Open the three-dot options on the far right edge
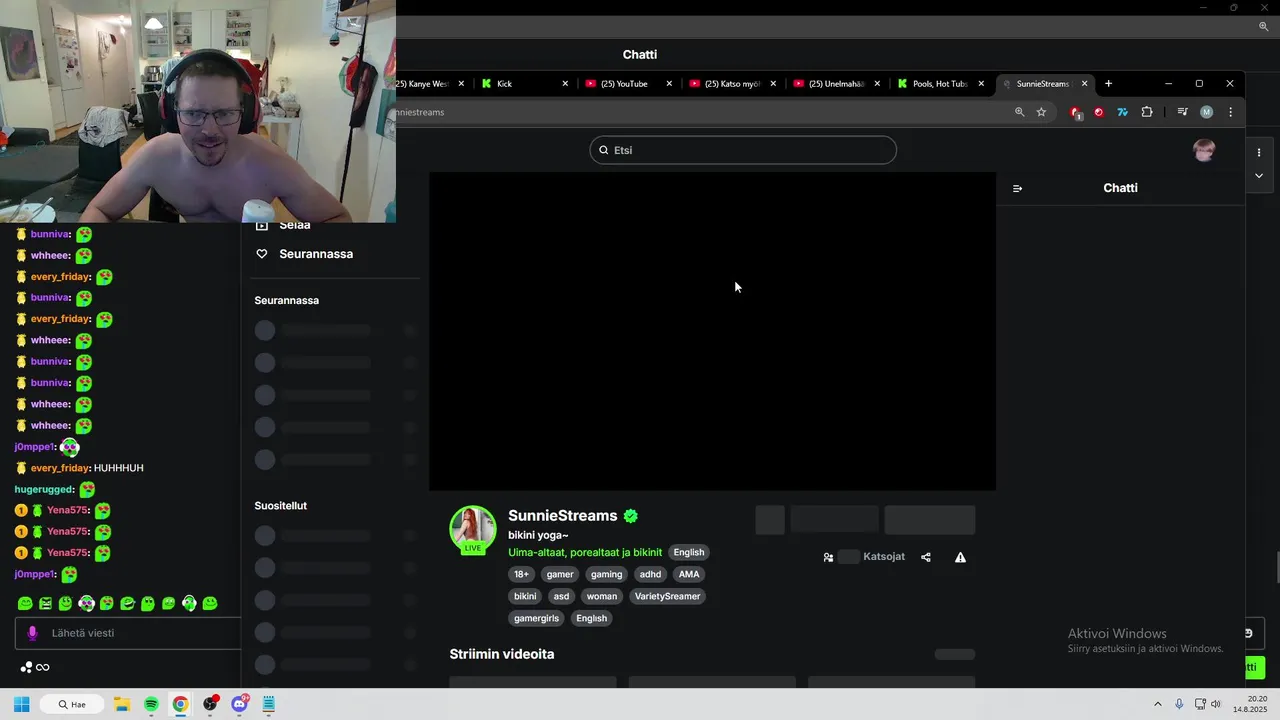This screenshot has height=720, width=1280. [1259, 152]
